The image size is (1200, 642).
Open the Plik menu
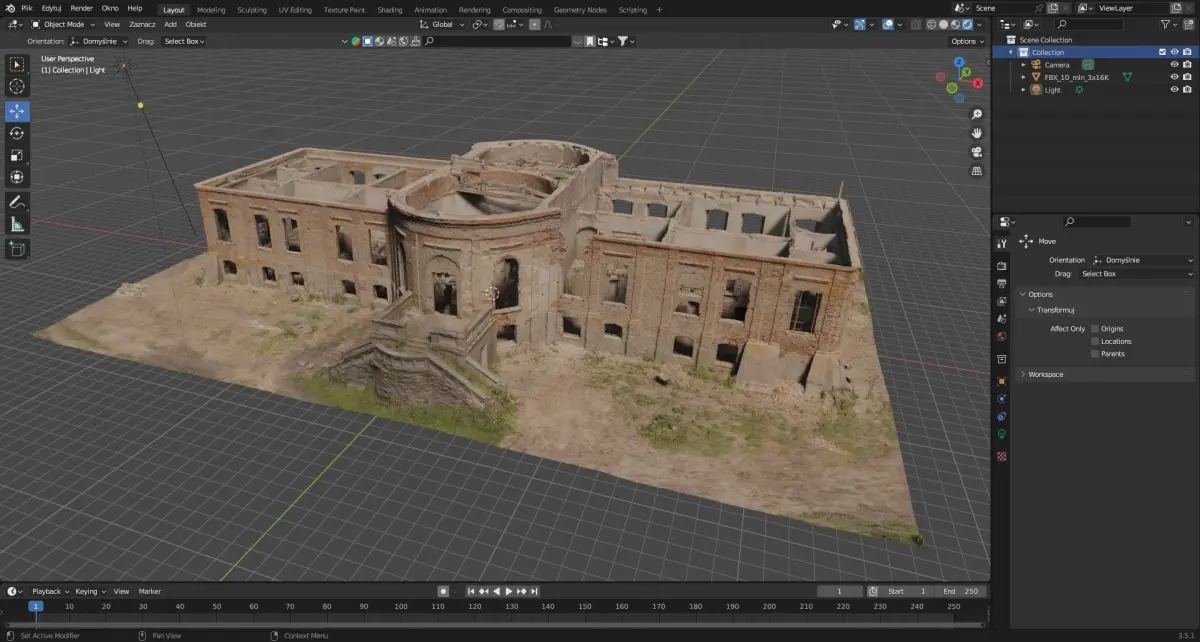27,8
